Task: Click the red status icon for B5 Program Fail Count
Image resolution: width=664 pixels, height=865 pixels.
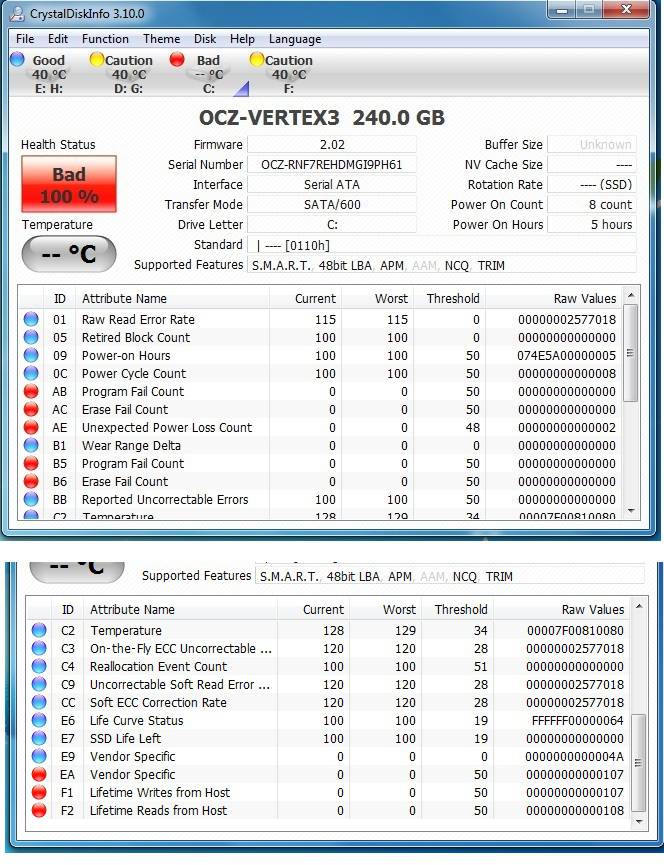Action: click(31, 463)
